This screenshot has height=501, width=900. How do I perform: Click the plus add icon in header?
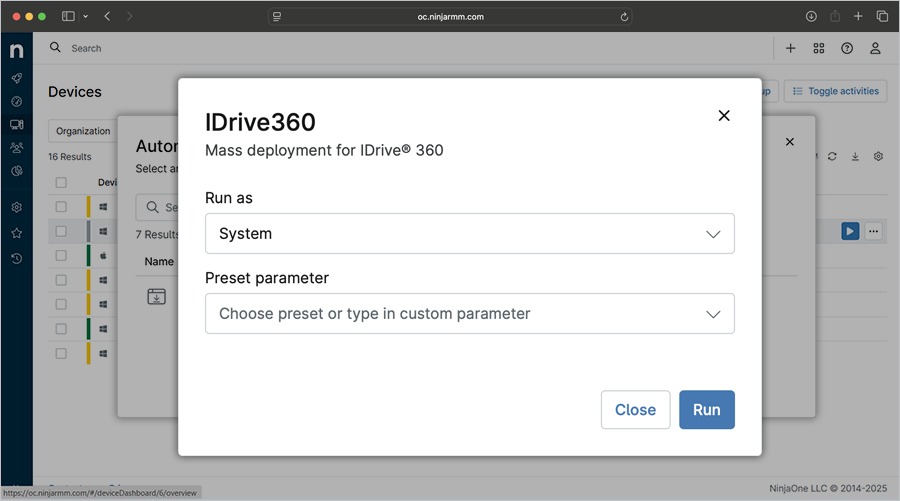[x=790, y=48]
